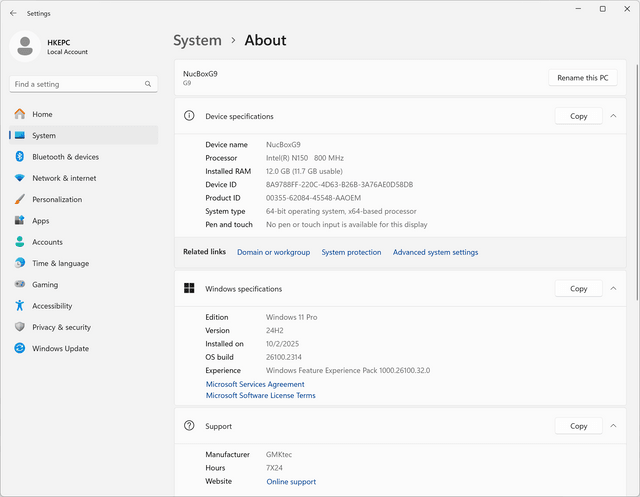Click the Windows logo beside Windows specifications
This screenshot has width=640, height=497.
pos(189,288)
